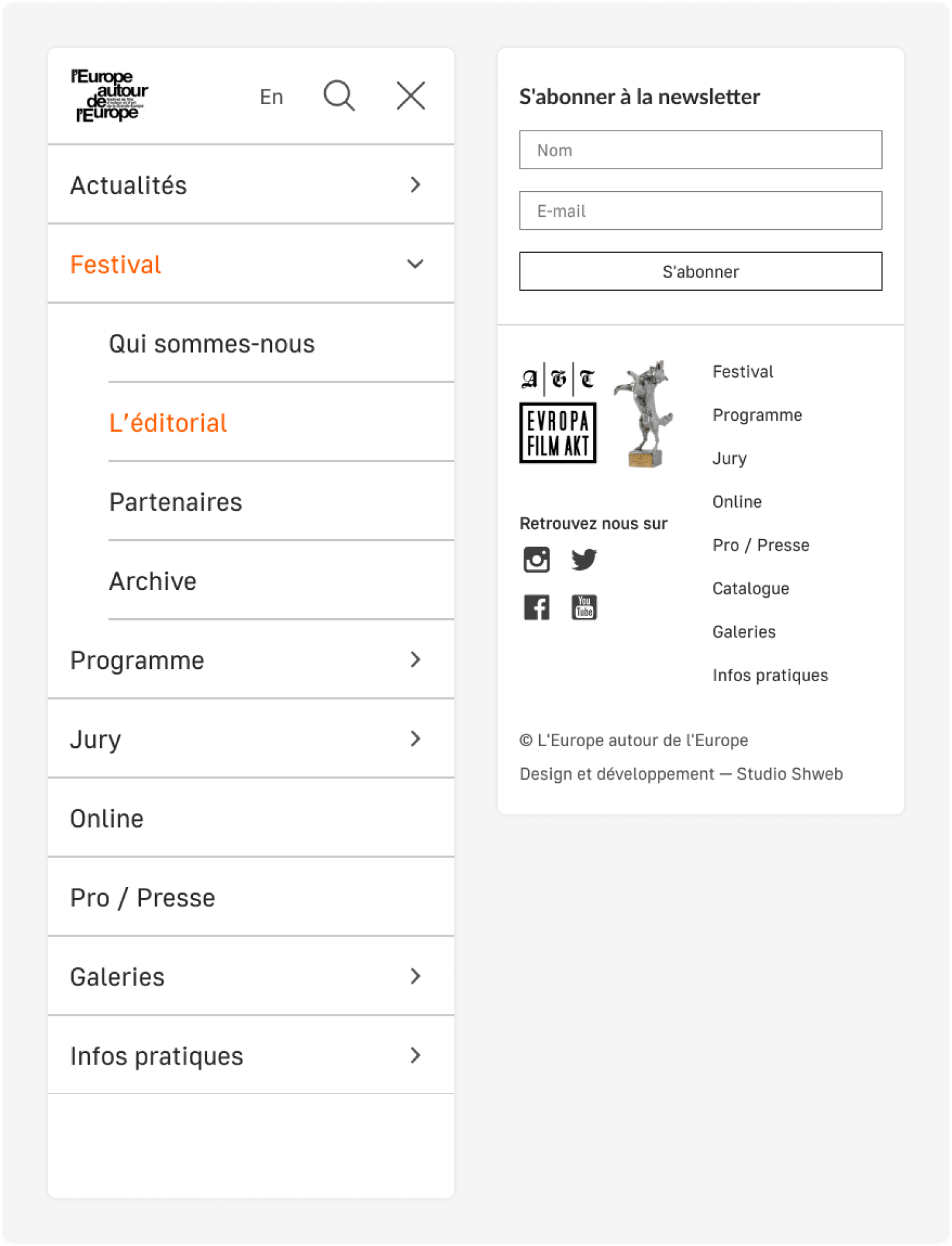Open the Instagram social icon

click(536, 560)
